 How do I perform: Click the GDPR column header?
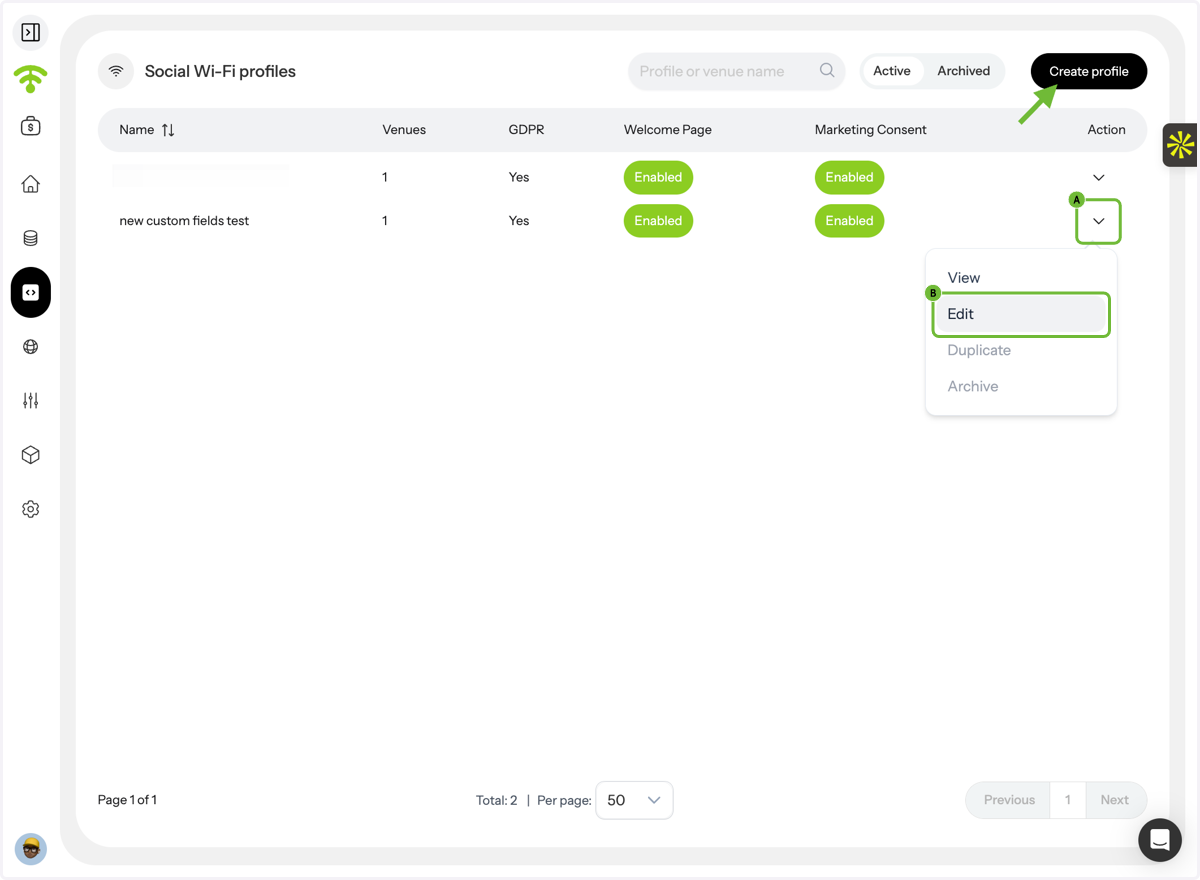(x=526, y=130)
